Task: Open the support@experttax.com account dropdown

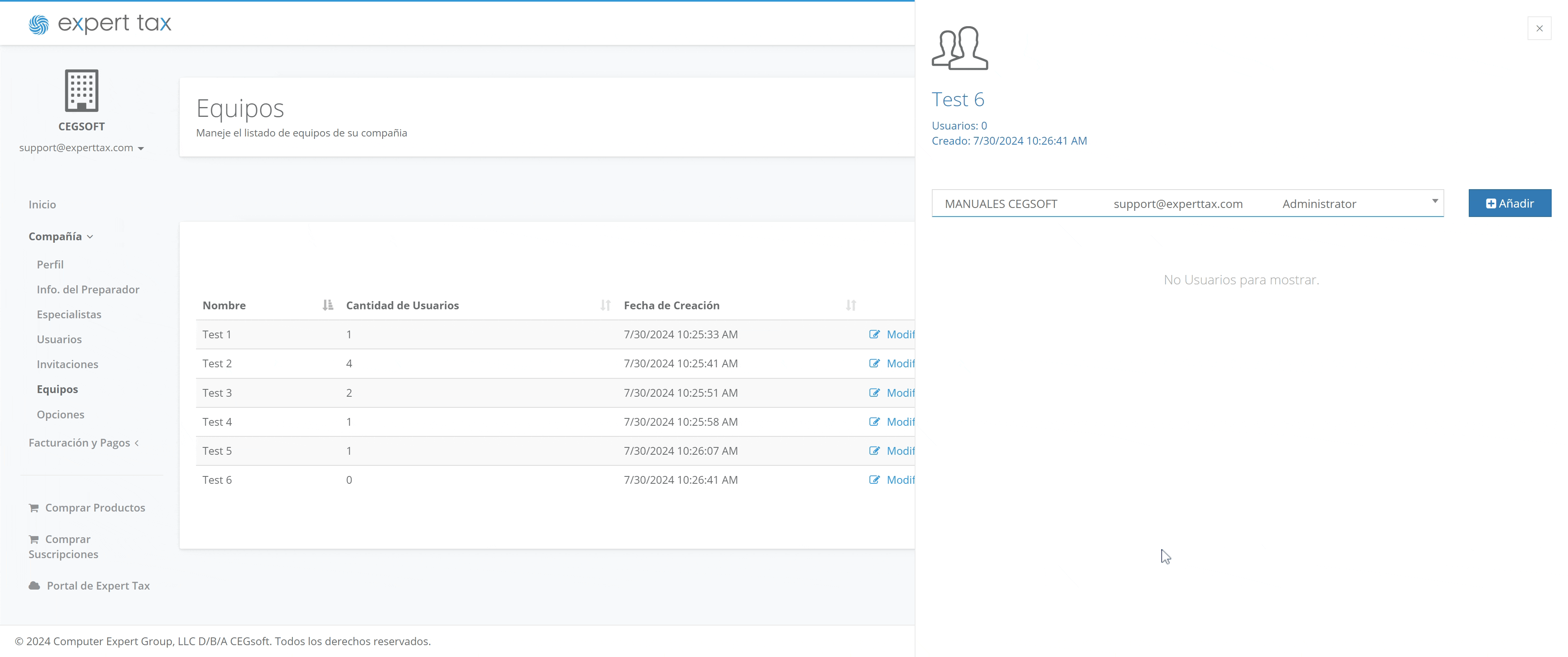Action: point(81,148)
